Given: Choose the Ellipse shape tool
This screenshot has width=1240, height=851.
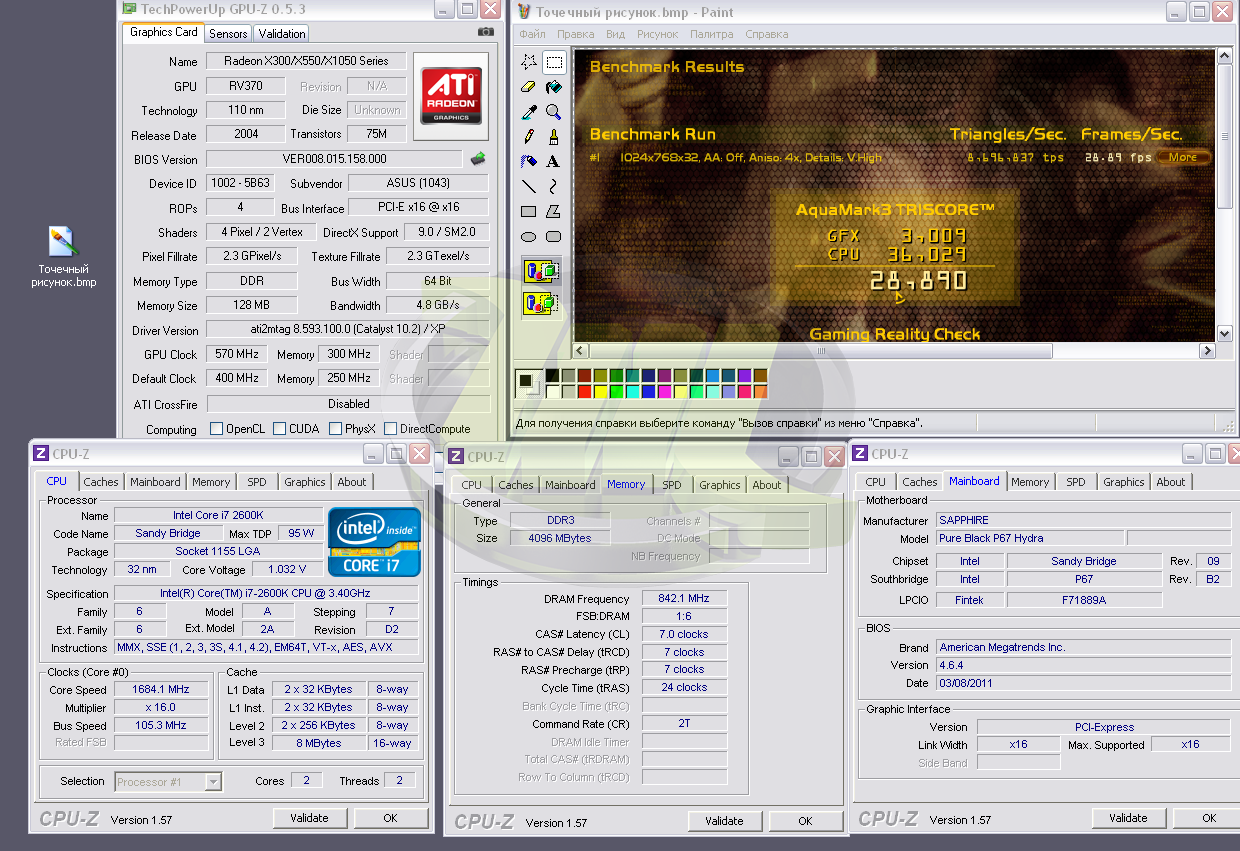Looking at the screenshot, I should click(528, 236).
